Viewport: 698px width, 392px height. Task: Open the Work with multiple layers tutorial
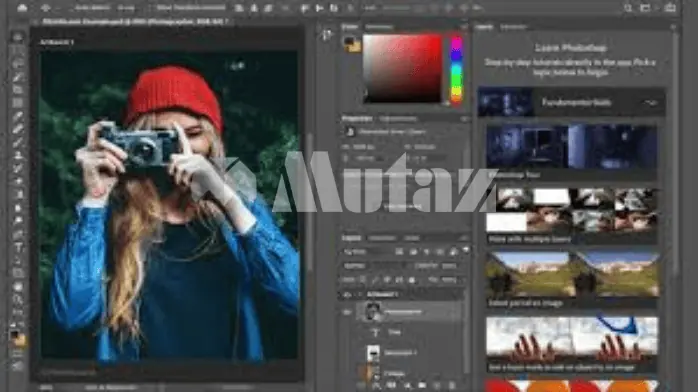pos(572,216)
